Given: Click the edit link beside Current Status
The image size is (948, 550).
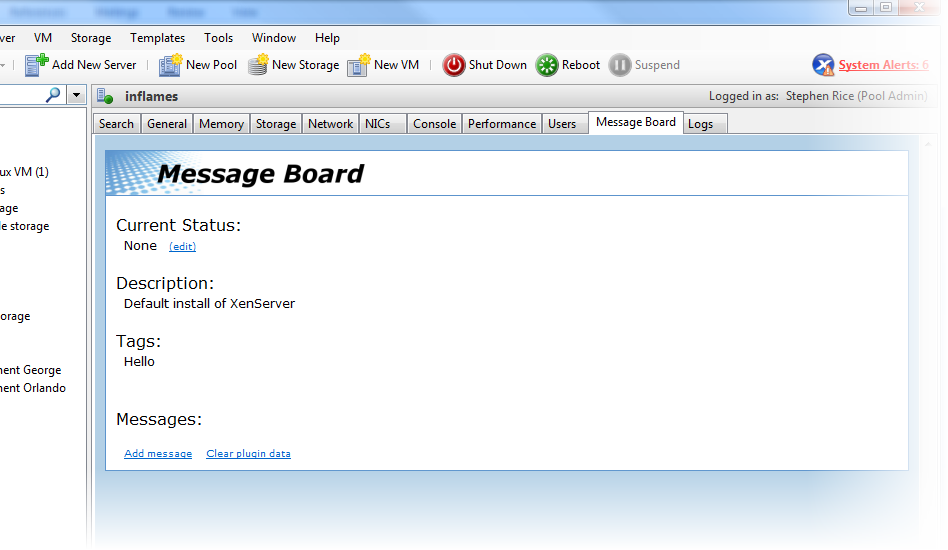Looking at the screenshot, I should pyautogui.click(x=182, y=246).
